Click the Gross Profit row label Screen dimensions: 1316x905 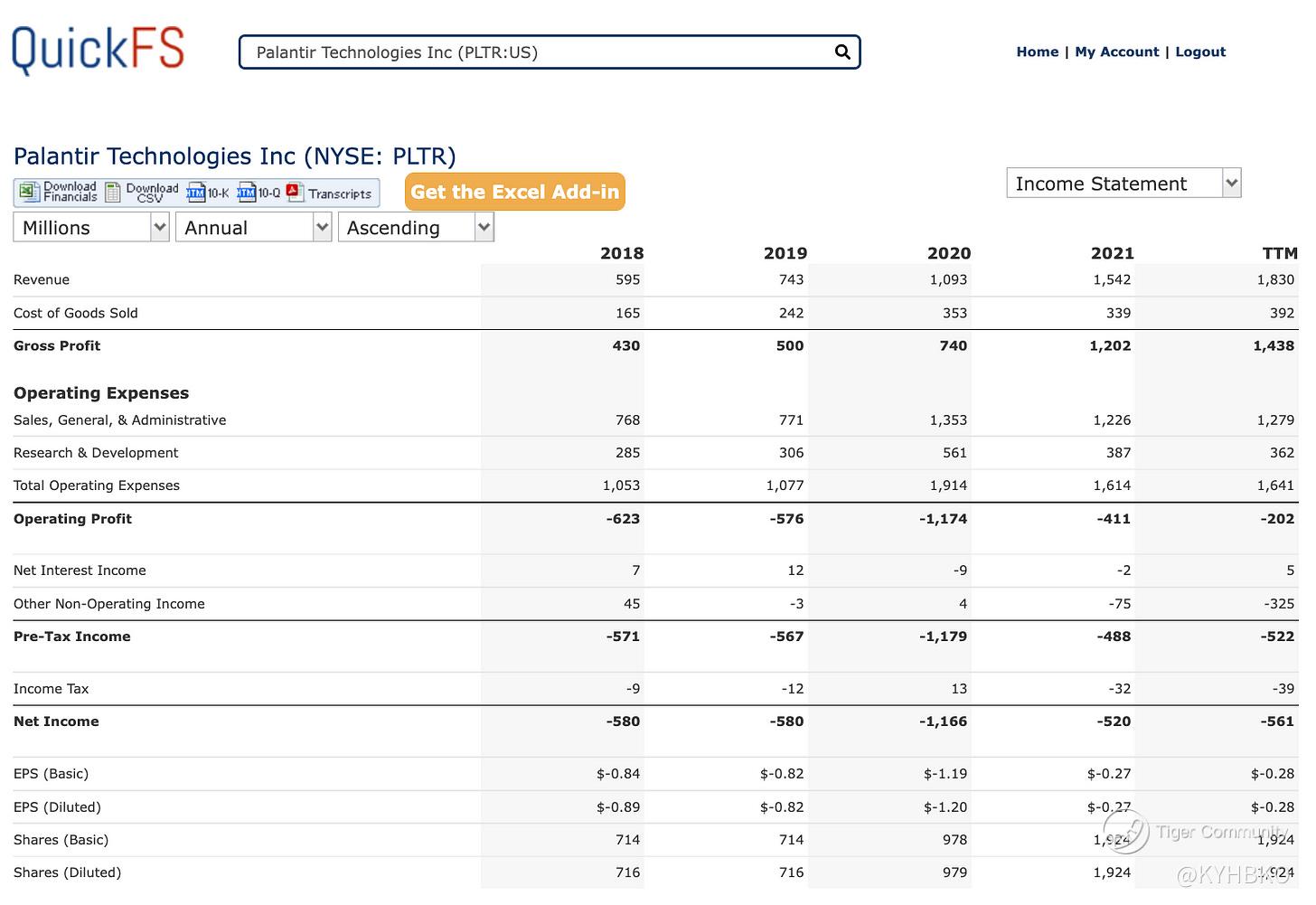click(57, 346)
